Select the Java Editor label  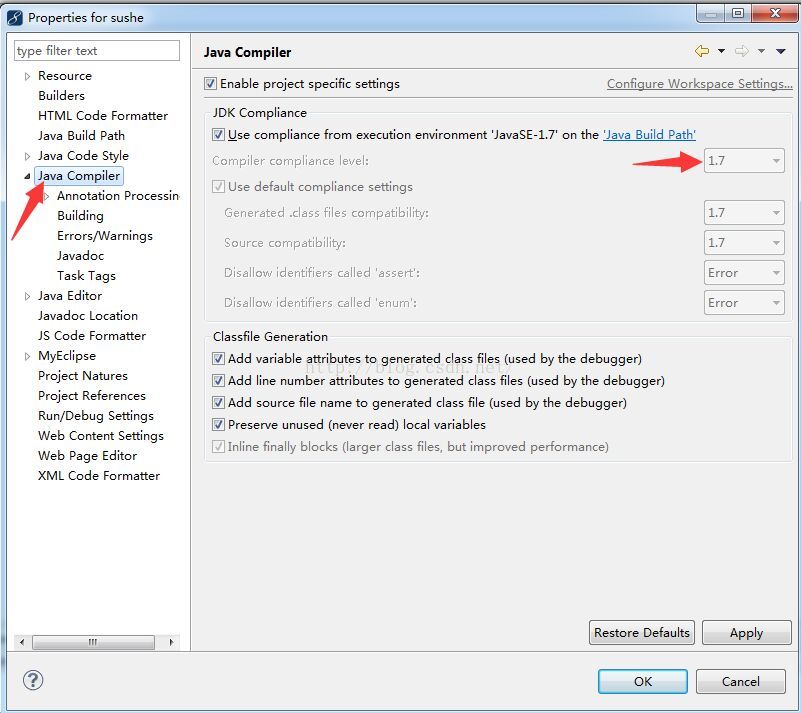70,296
